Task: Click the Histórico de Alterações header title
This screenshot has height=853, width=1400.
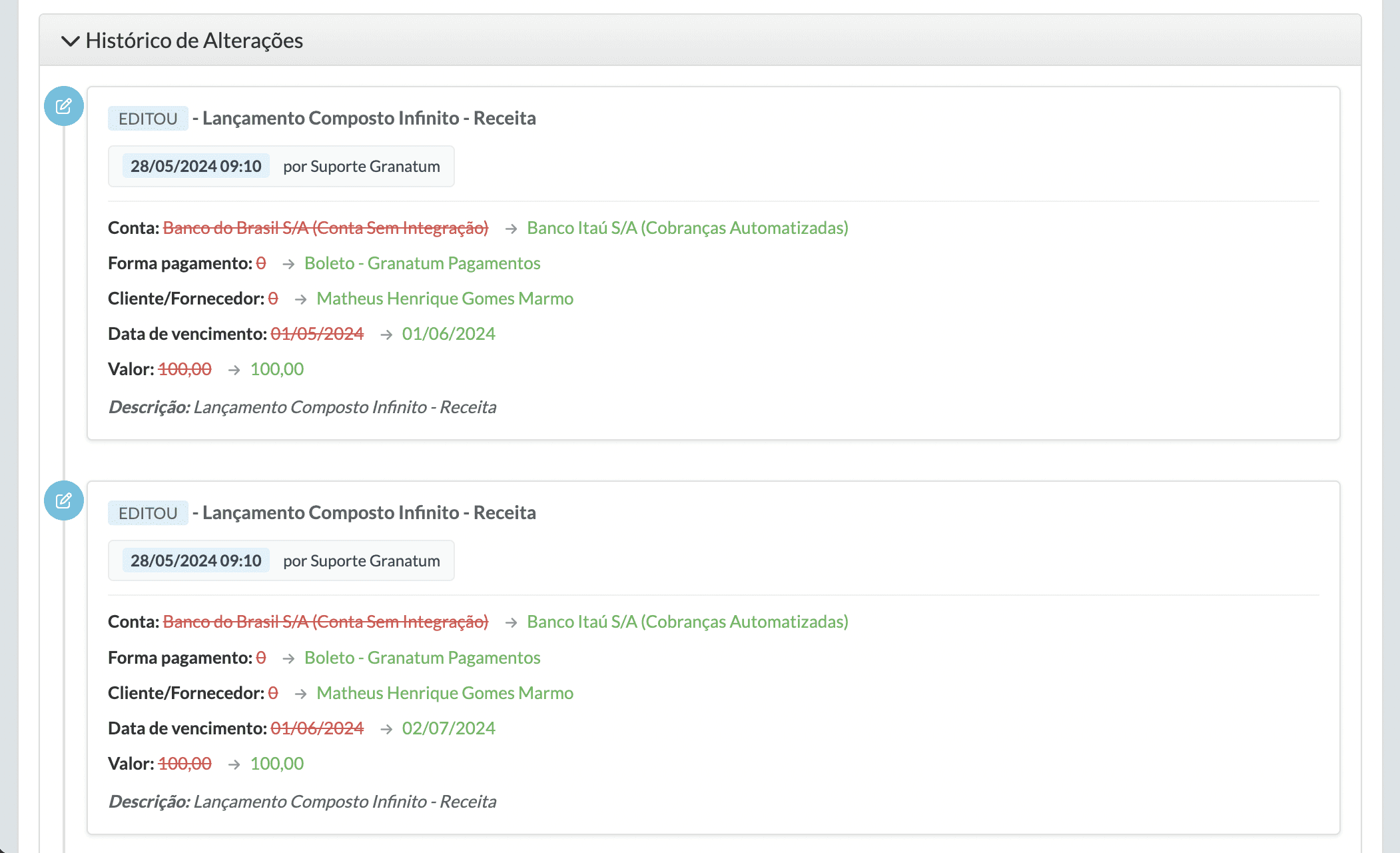Action: click(194, 41)
